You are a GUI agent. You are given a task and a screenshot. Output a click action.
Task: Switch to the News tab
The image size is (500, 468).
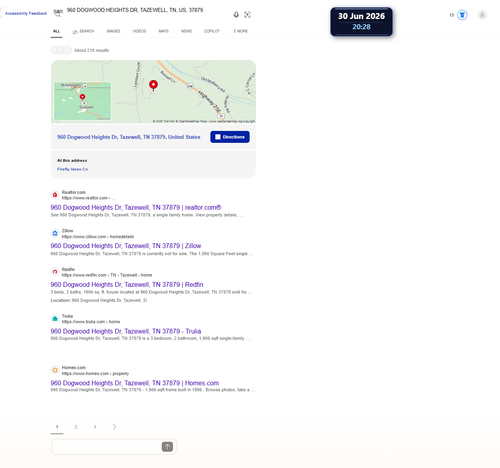[186, 31]
